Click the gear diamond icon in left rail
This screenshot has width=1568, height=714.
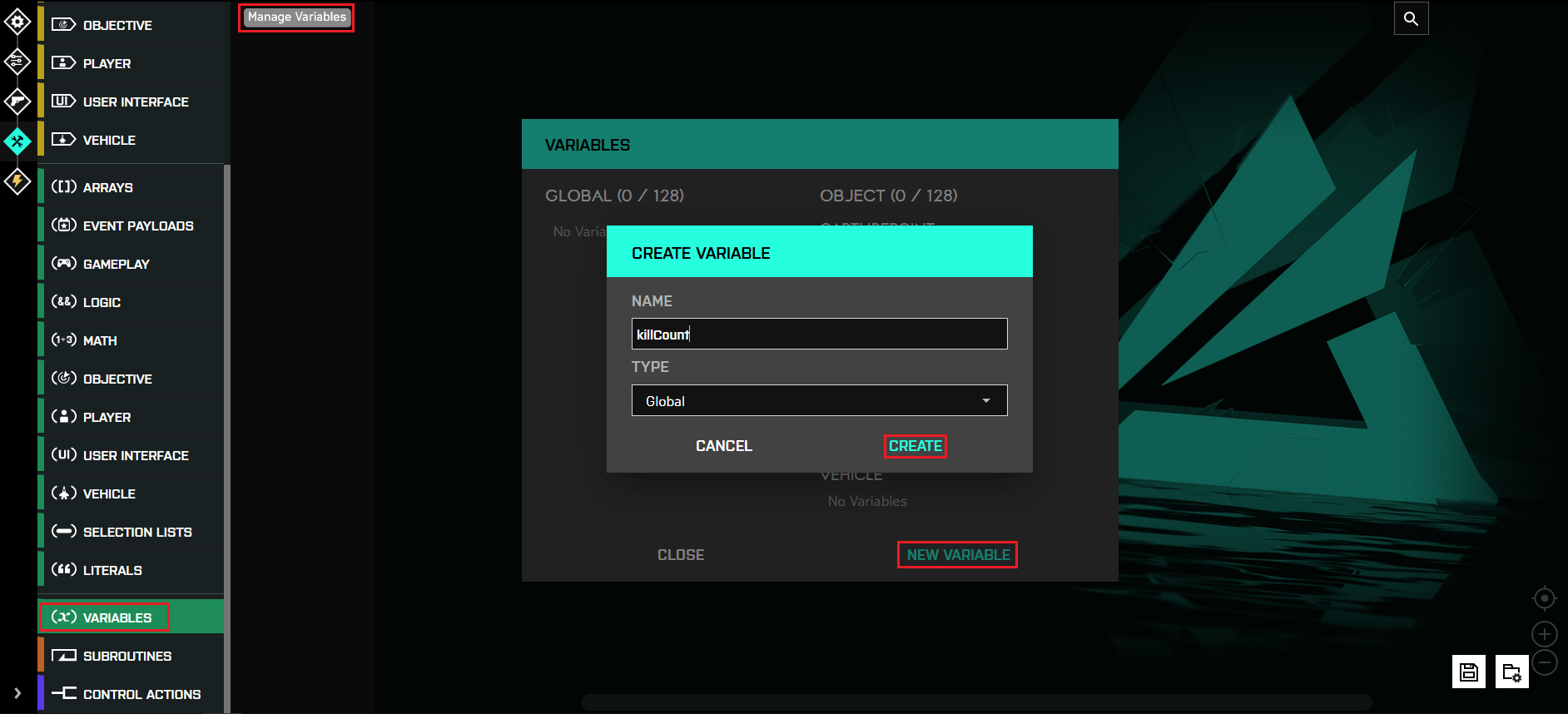pyautogui.click(x=17, y=21)
